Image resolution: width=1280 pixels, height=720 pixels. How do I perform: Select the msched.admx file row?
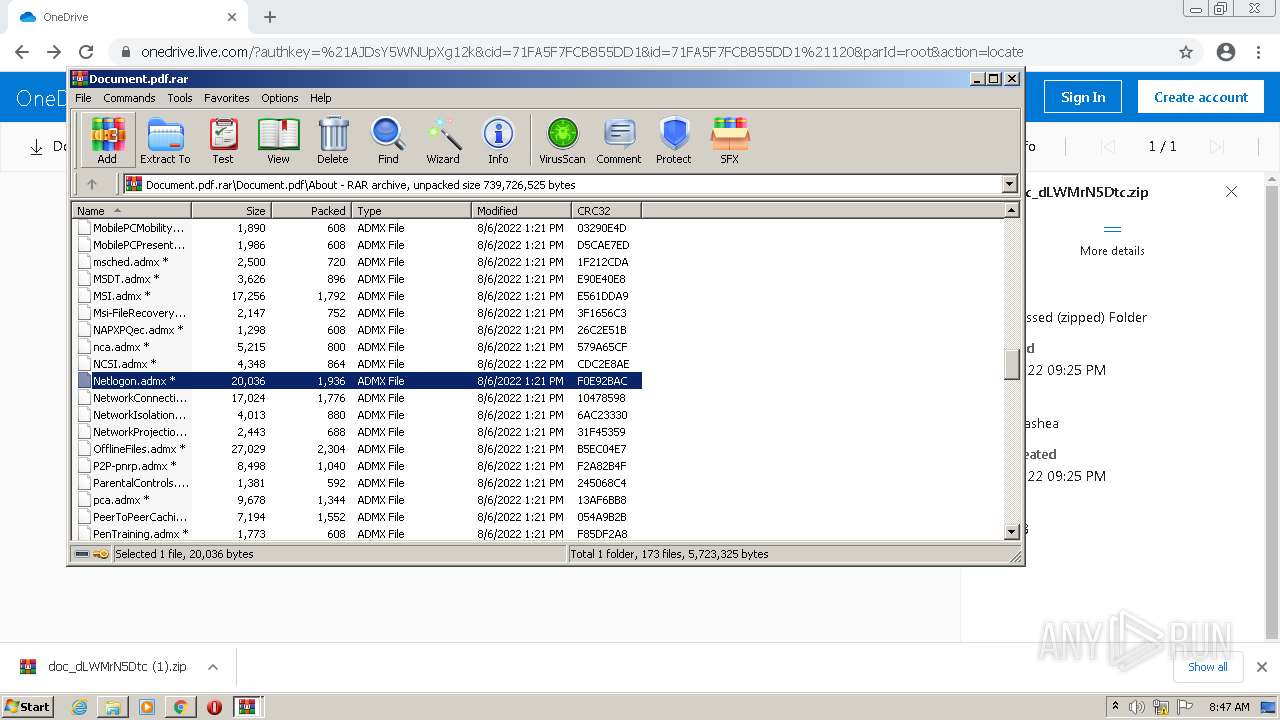pos(359,262)
